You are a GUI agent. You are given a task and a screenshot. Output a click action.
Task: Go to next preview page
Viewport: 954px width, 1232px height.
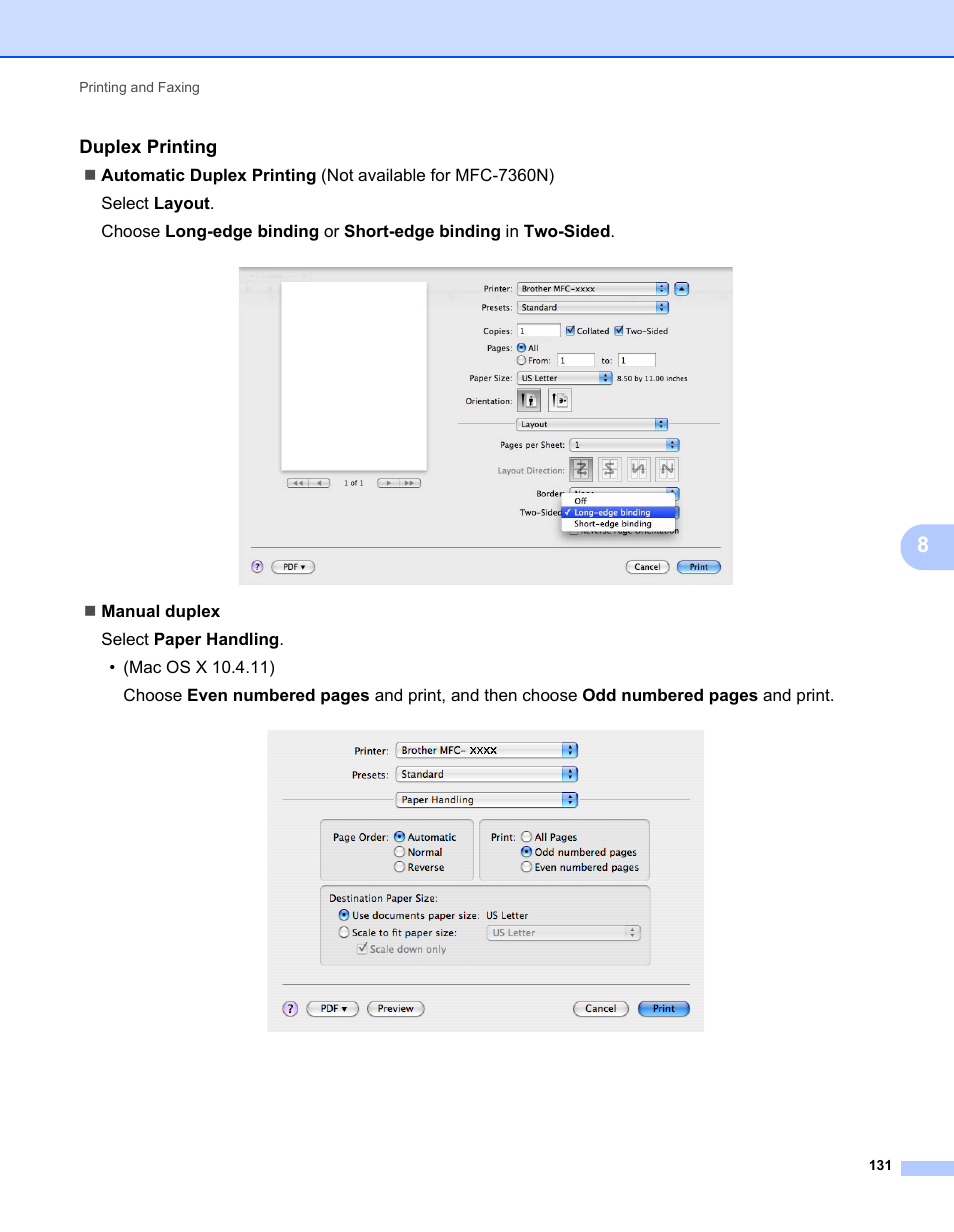pos(388,483)
